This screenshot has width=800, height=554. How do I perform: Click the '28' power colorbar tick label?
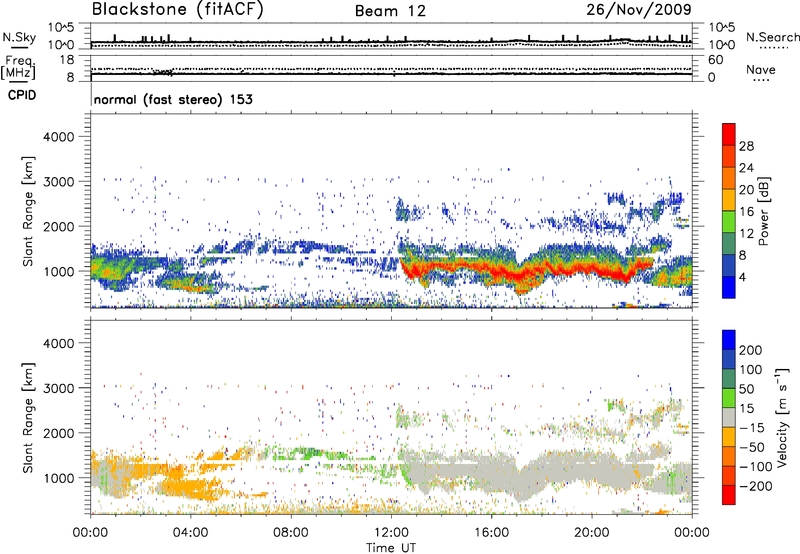pyautogui.click(x=746, y=146)
